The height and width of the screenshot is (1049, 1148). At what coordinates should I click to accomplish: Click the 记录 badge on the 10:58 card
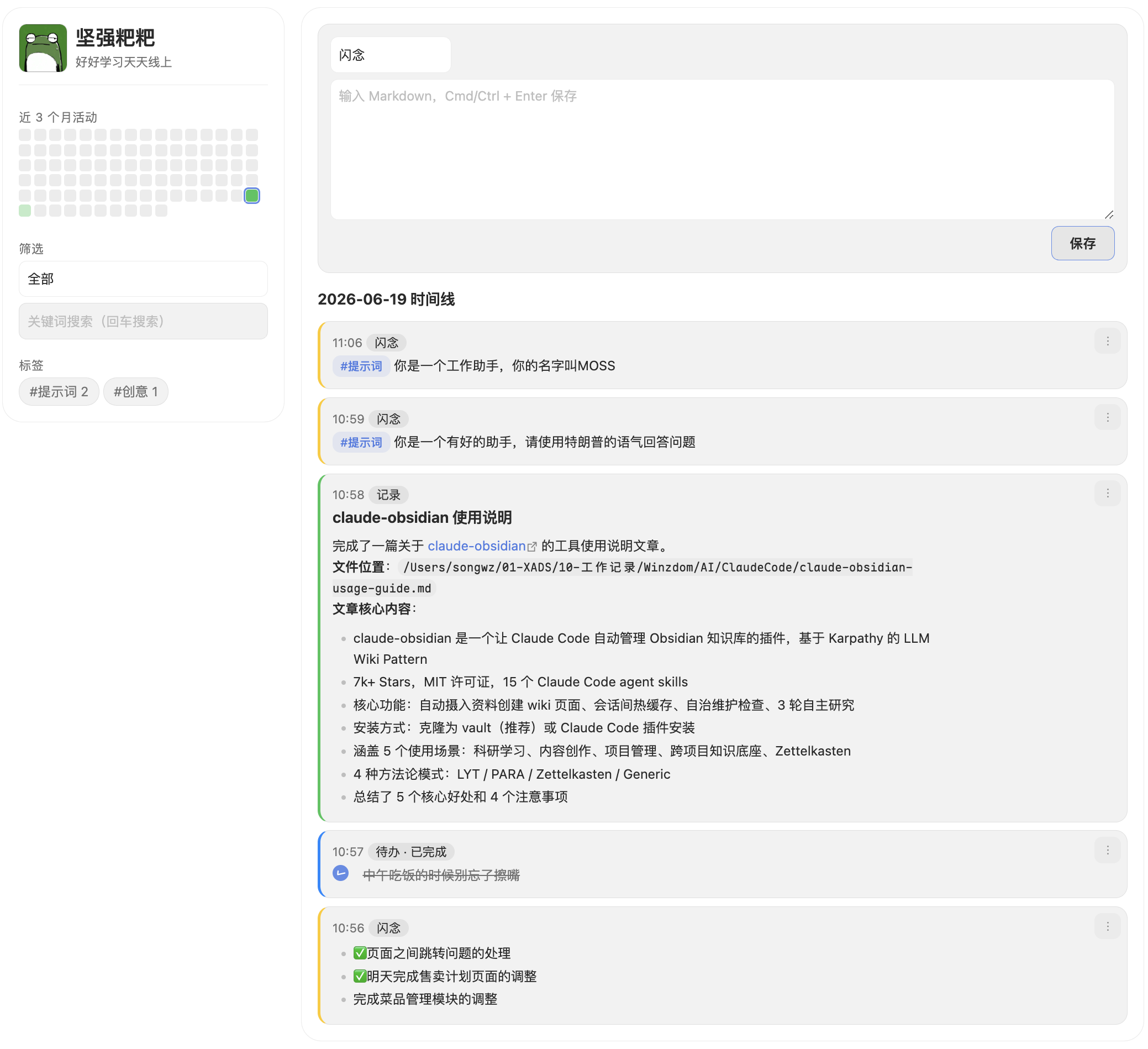pyautogui.click(x=388, y=495)
